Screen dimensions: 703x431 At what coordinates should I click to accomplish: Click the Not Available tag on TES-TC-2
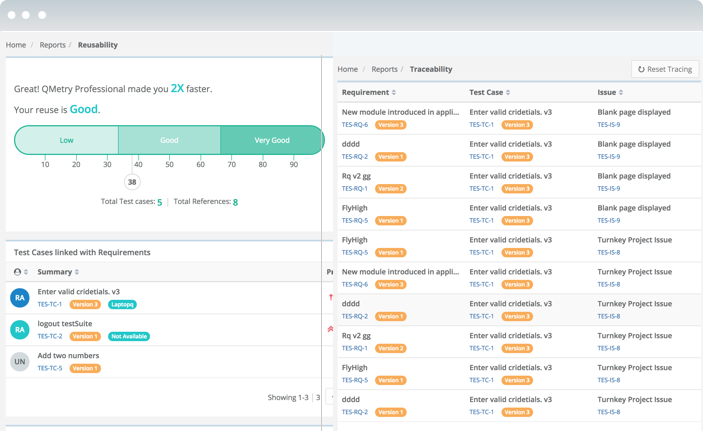pyautogui.click(x=129, y=336)
